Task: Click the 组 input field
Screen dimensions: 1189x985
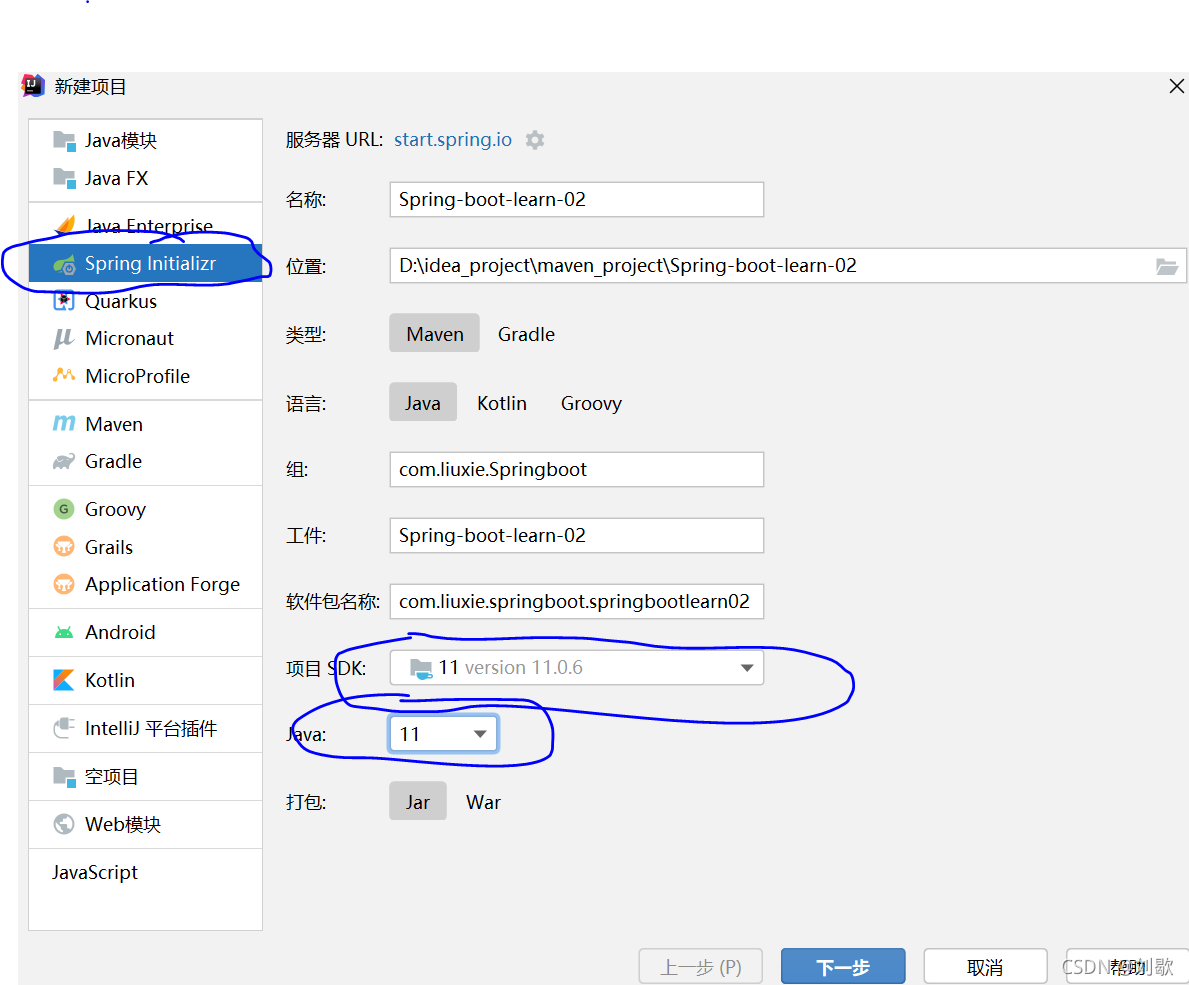Action: tap(576, 469)
